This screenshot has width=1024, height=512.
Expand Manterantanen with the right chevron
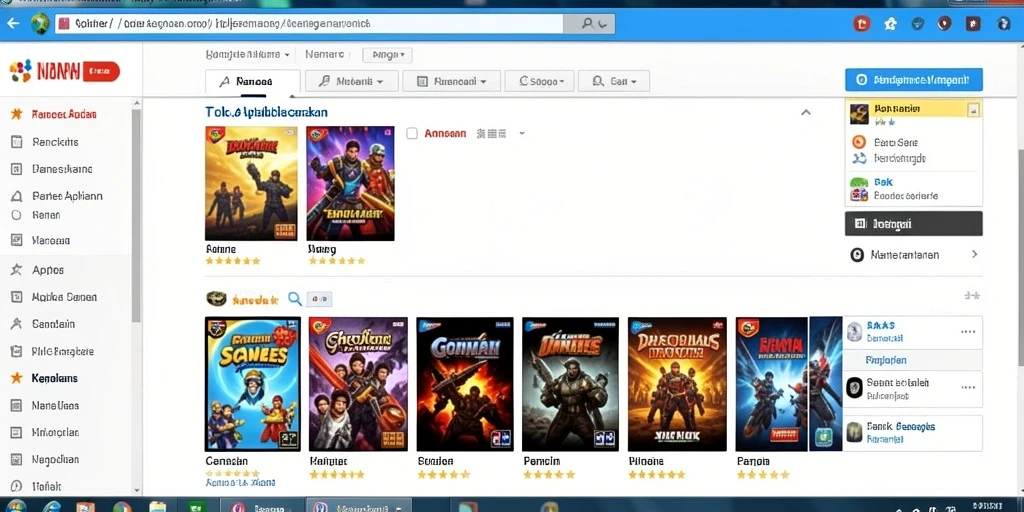pos(974,255)
